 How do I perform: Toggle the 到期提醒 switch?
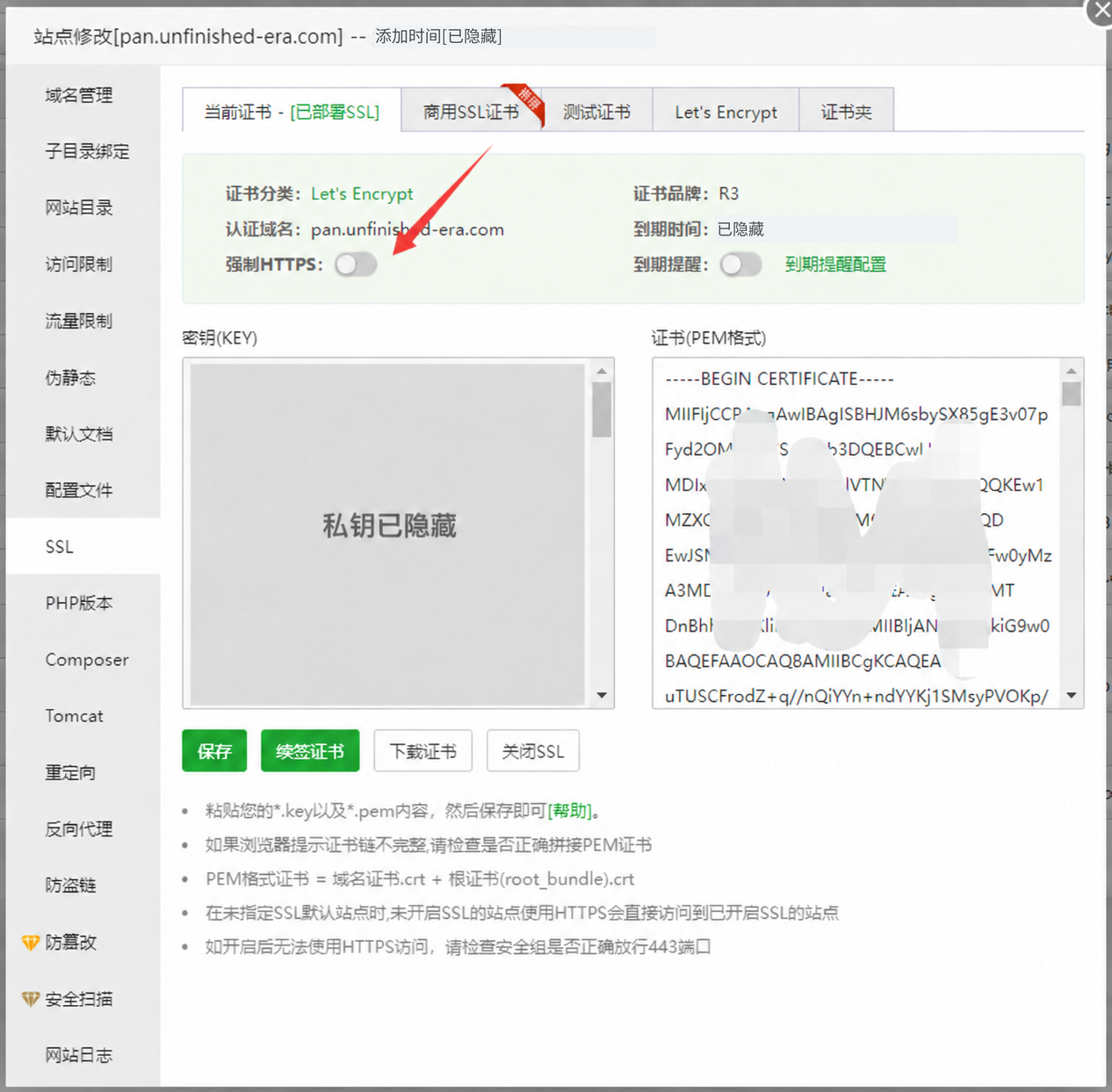[x=740, y=264]
